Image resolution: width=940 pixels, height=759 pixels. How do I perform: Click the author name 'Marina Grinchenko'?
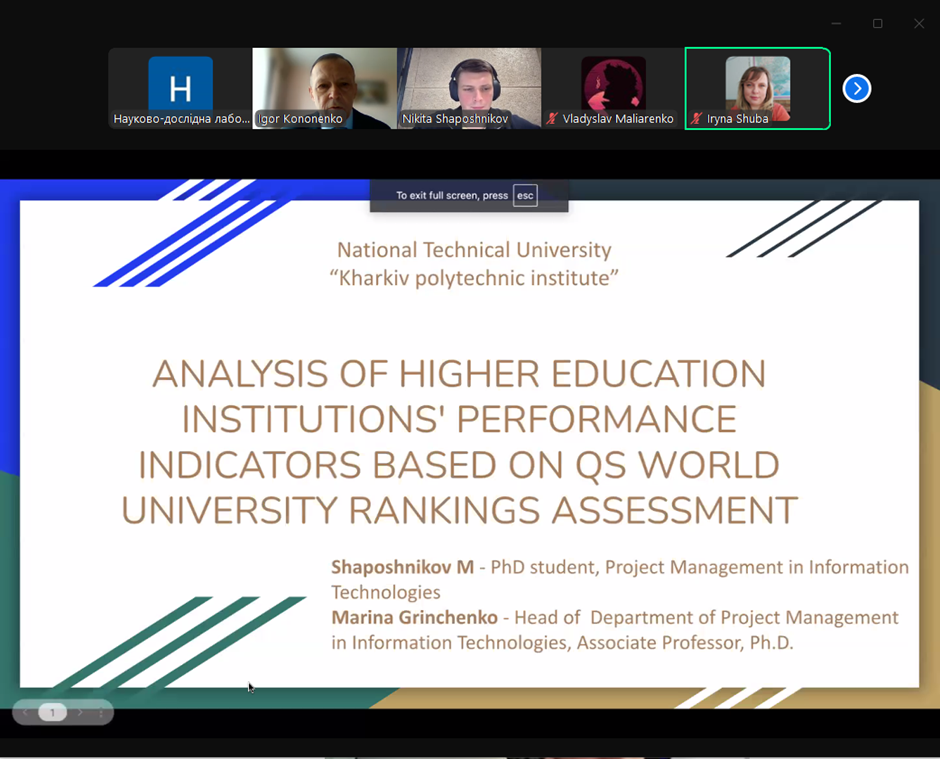pyautogui.click(x=414, y=618)
